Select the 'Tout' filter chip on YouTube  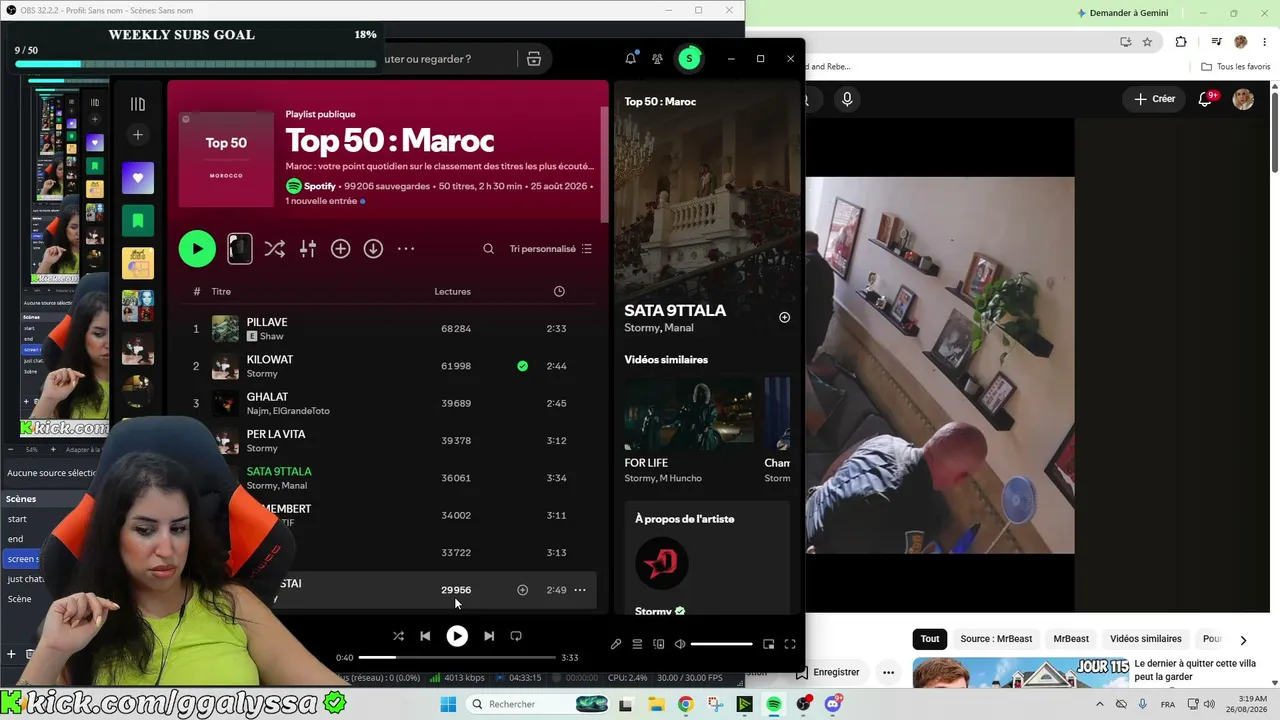click(x=930, y=639)
